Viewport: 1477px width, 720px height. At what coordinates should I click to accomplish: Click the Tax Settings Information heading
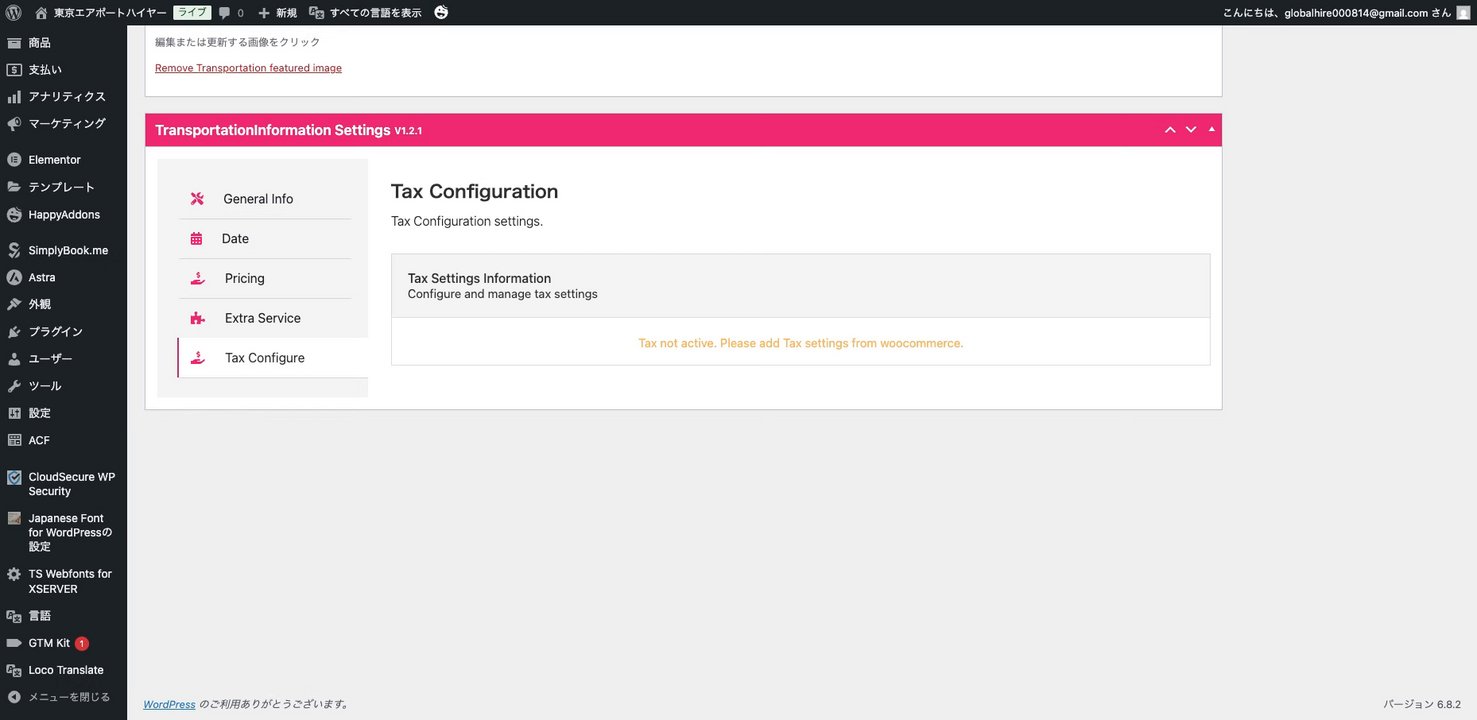(479, 278)
